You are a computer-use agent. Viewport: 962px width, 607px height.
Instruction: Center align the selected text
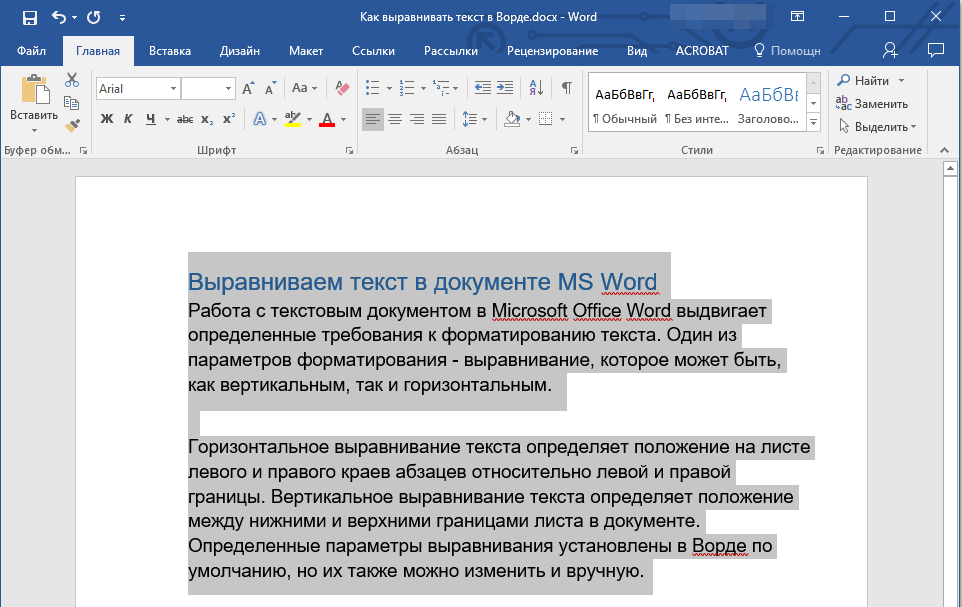coord(395,119)
